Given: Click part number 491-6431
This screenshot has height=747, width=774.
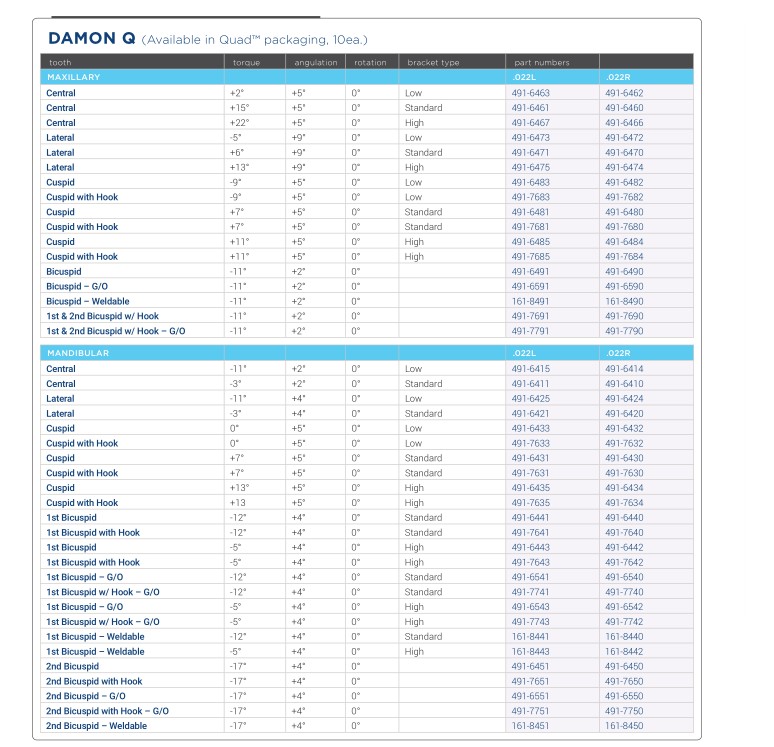Looking at the screenshot, I should [x=531, y=458].
